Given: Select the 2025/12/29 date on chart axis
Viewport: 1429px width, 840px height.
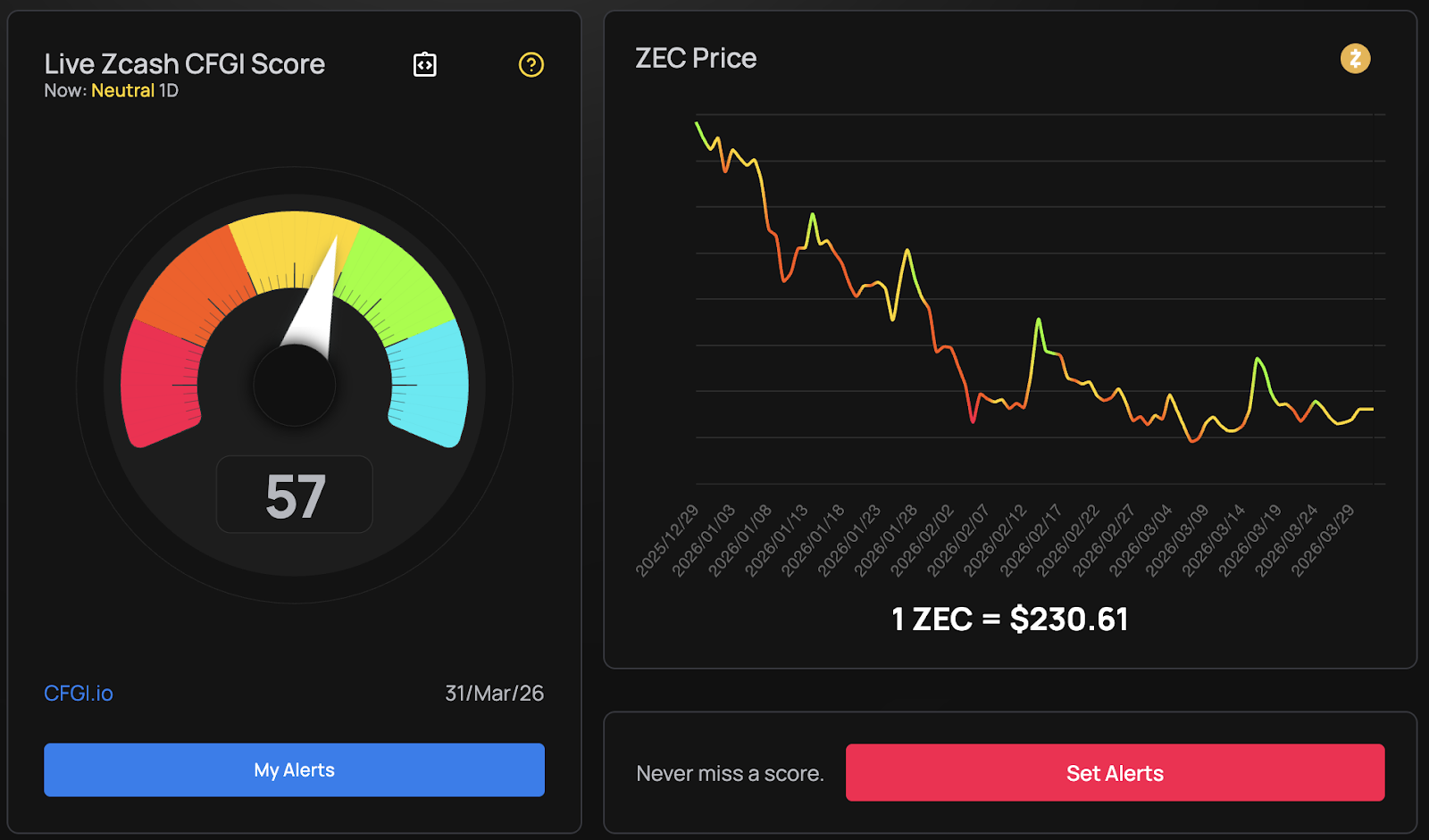Looking at the screenshot, I should click(x=667, y=540).
